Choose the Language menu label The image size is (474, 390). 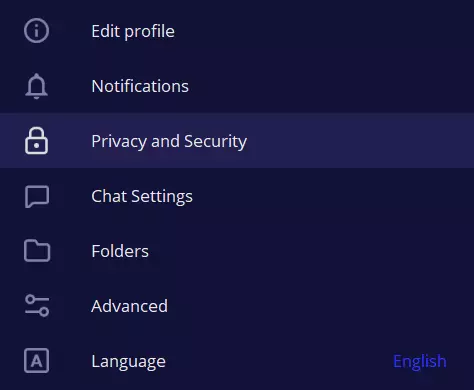tap(129, 361)
